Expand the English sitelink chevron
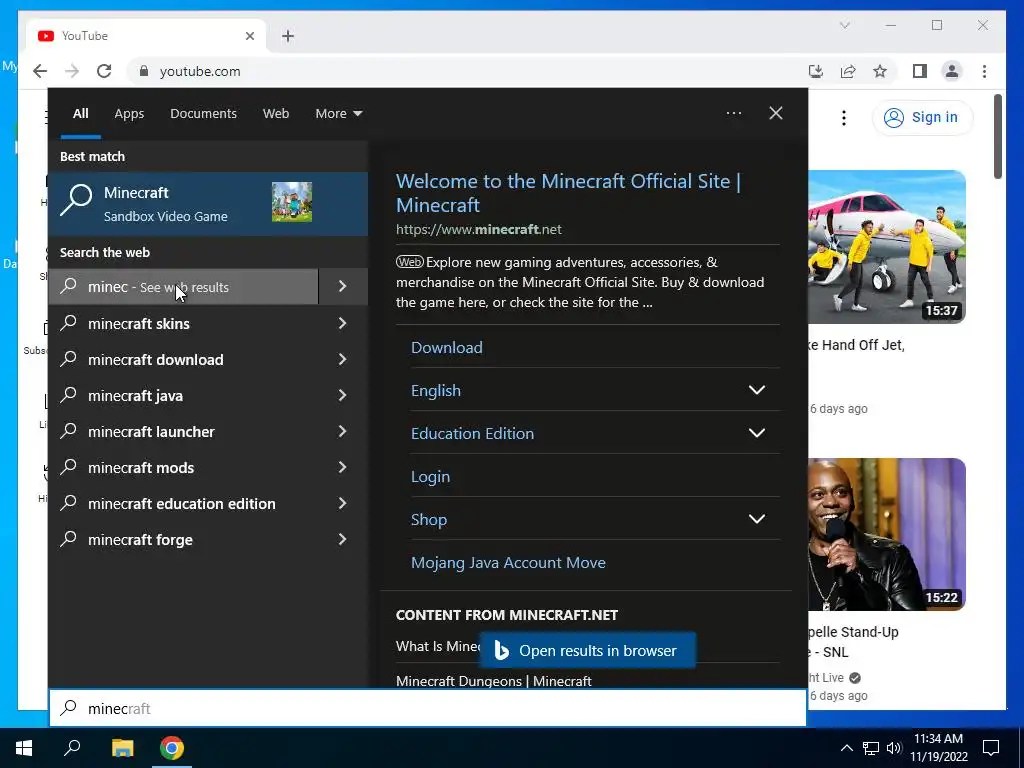Screen dimensions: 1024x768 pos(756,390)
